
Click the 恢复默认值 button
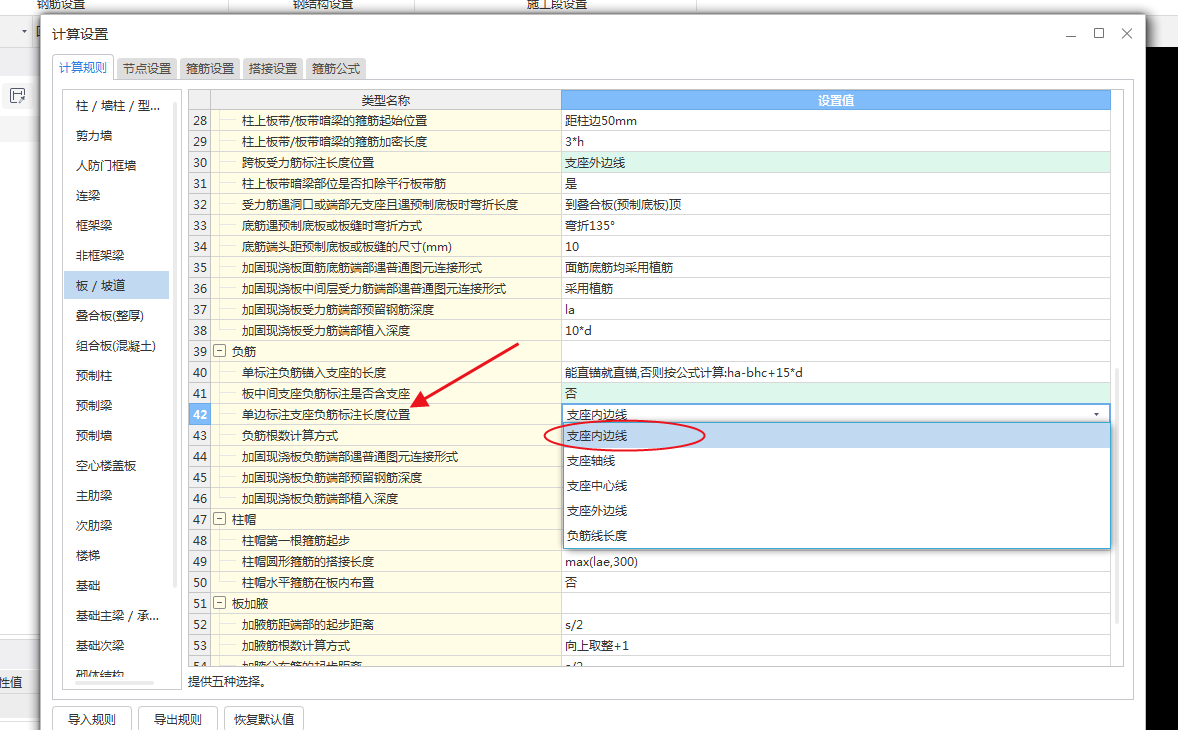264,719
